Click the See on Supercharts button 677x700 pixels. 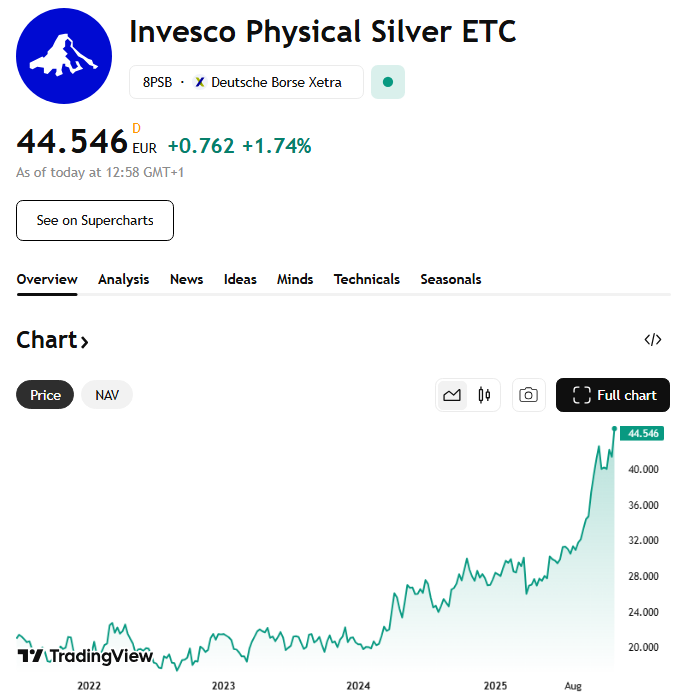(x=95, y=220)
